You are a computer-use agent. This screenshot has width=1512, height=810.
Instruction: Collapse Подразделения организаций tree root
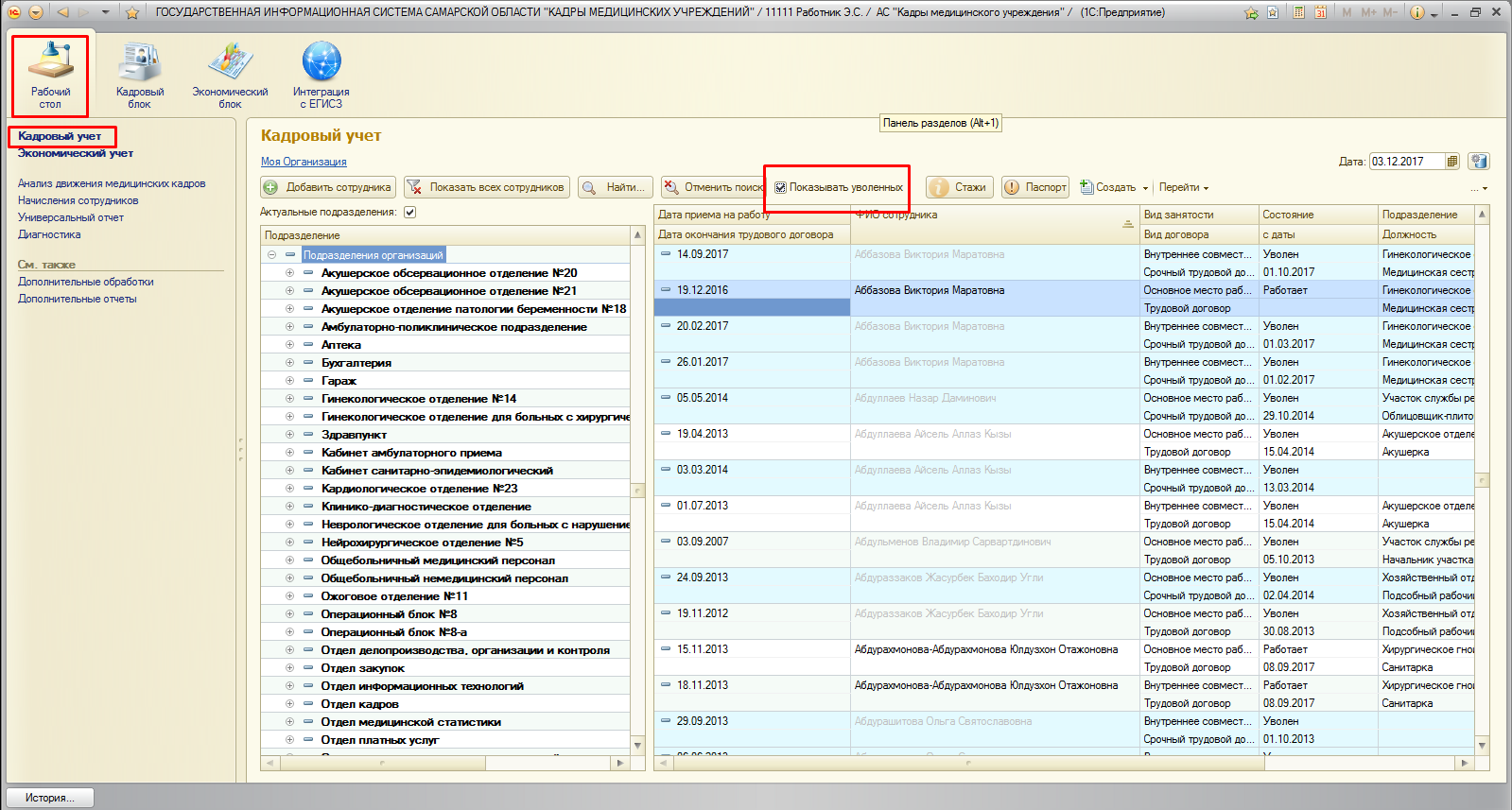(271, 255)
